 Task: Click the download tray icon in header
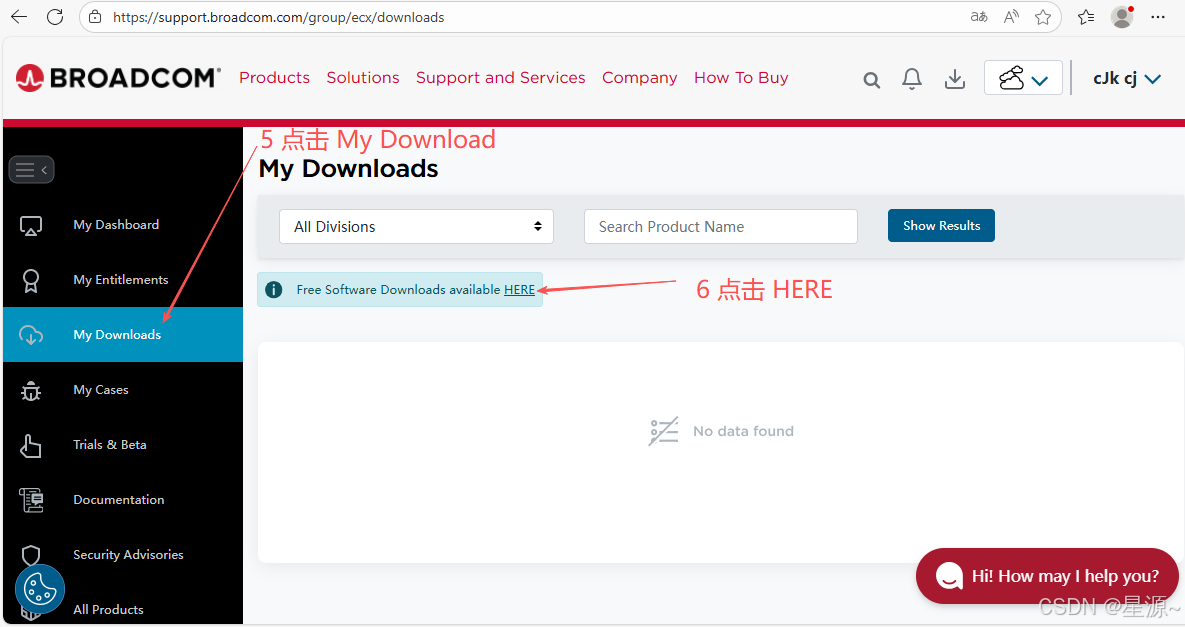[955, 79]
